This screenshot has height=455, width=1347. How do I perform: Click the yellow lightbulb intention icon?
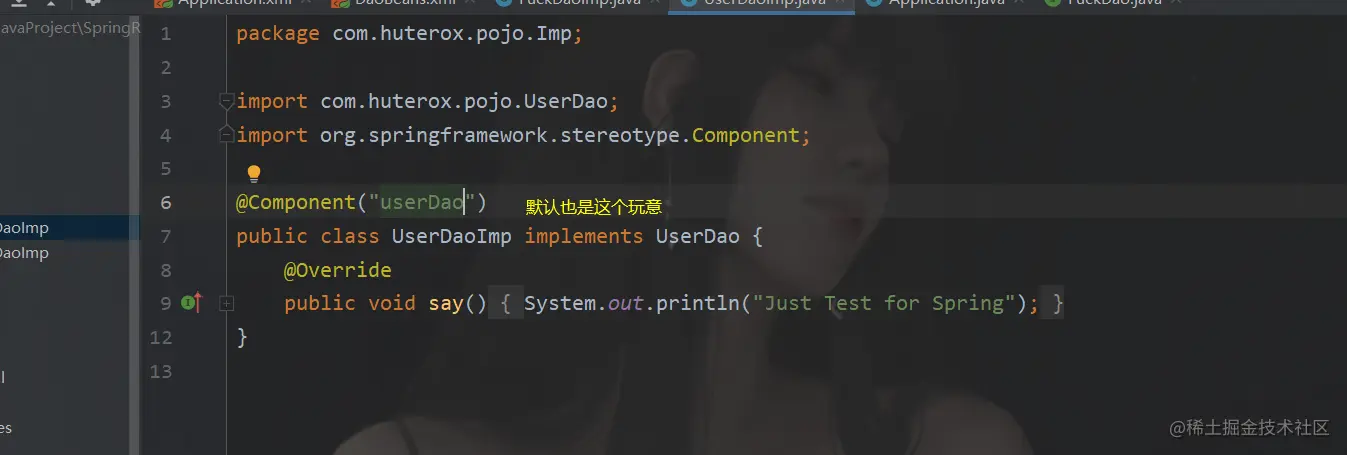coord(254,174)
